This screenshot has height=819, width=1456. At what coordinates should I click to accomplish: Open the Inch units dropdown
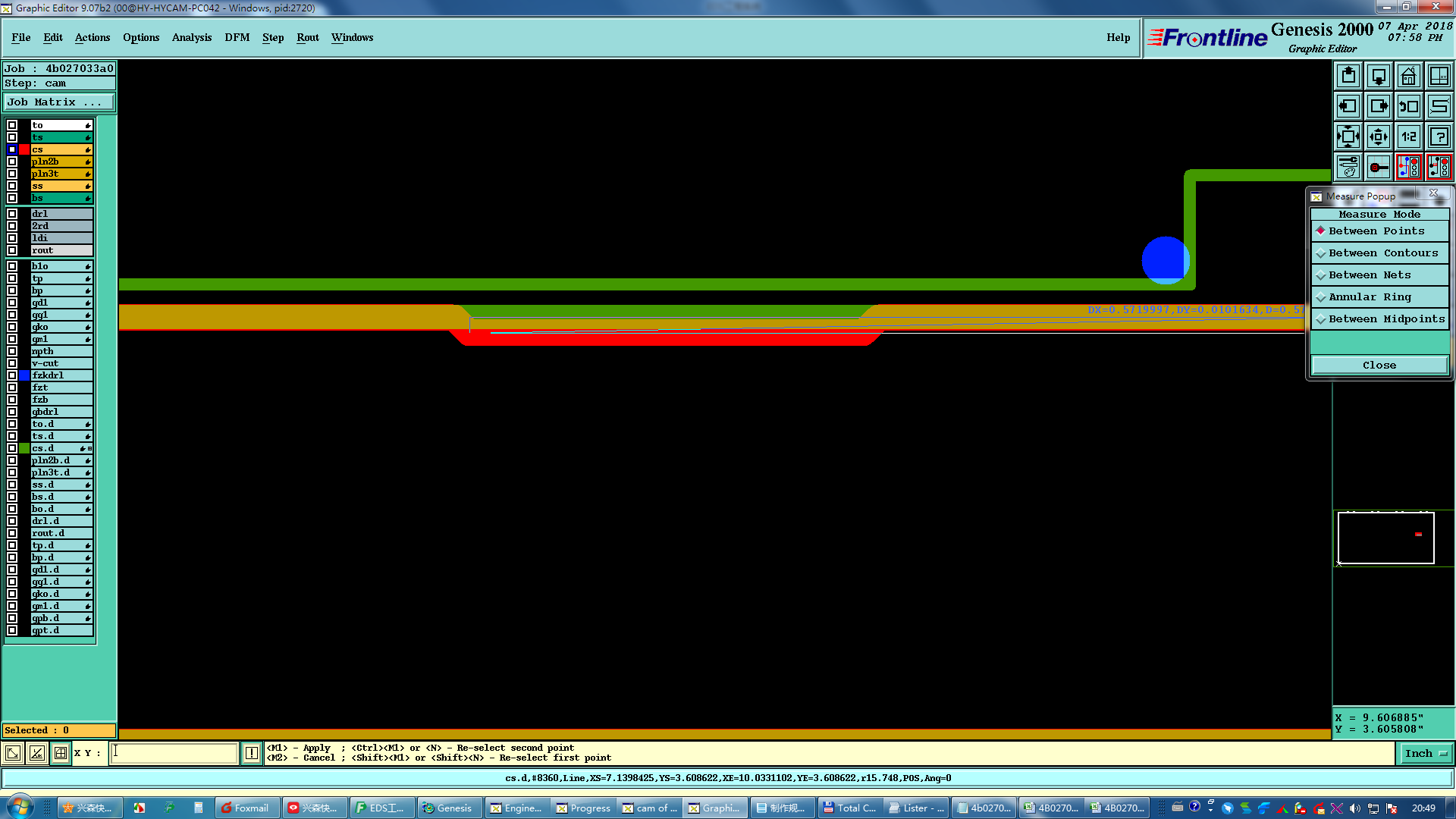1426,753
